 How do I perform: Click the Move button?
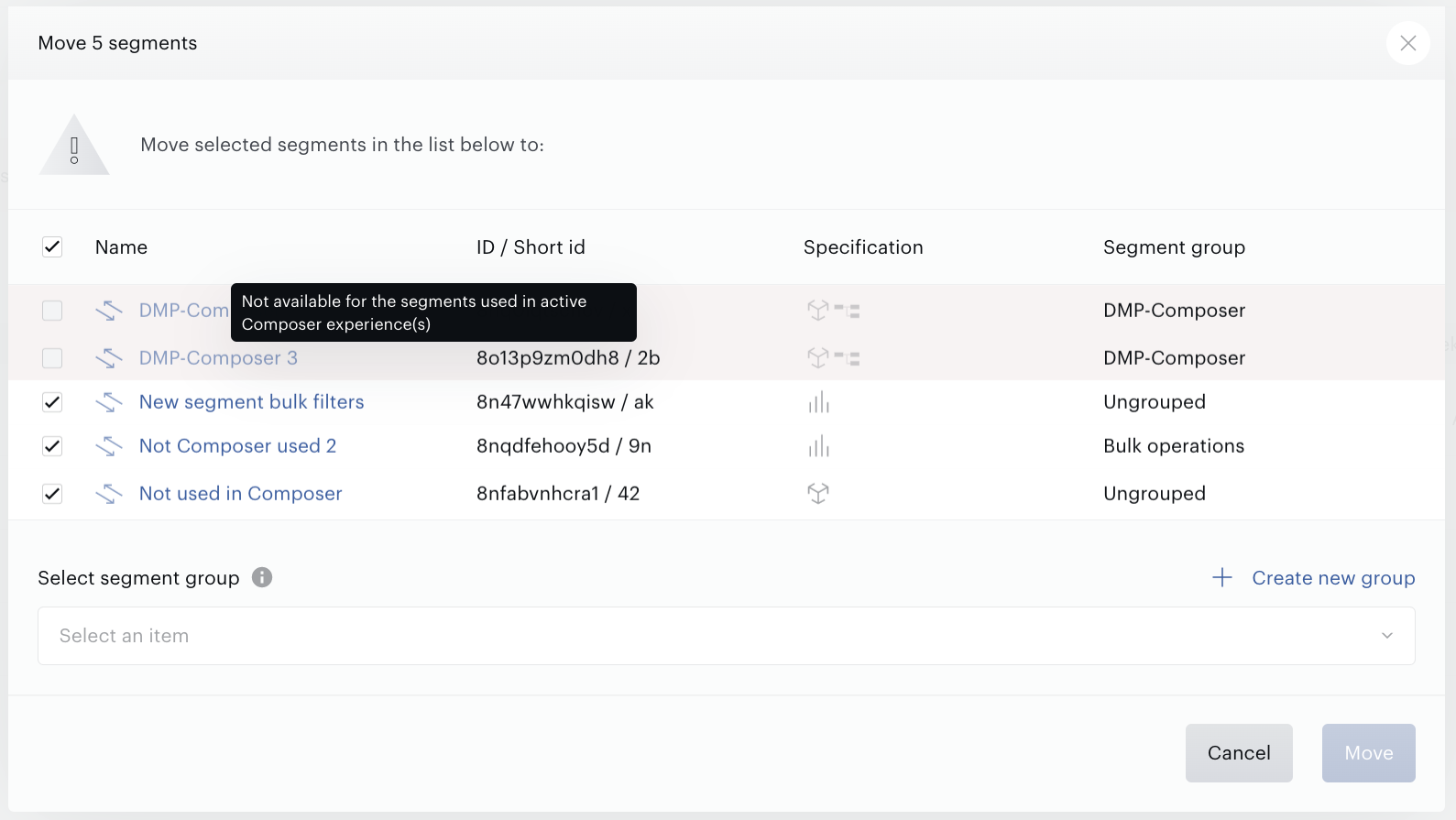coord(1369,753)
